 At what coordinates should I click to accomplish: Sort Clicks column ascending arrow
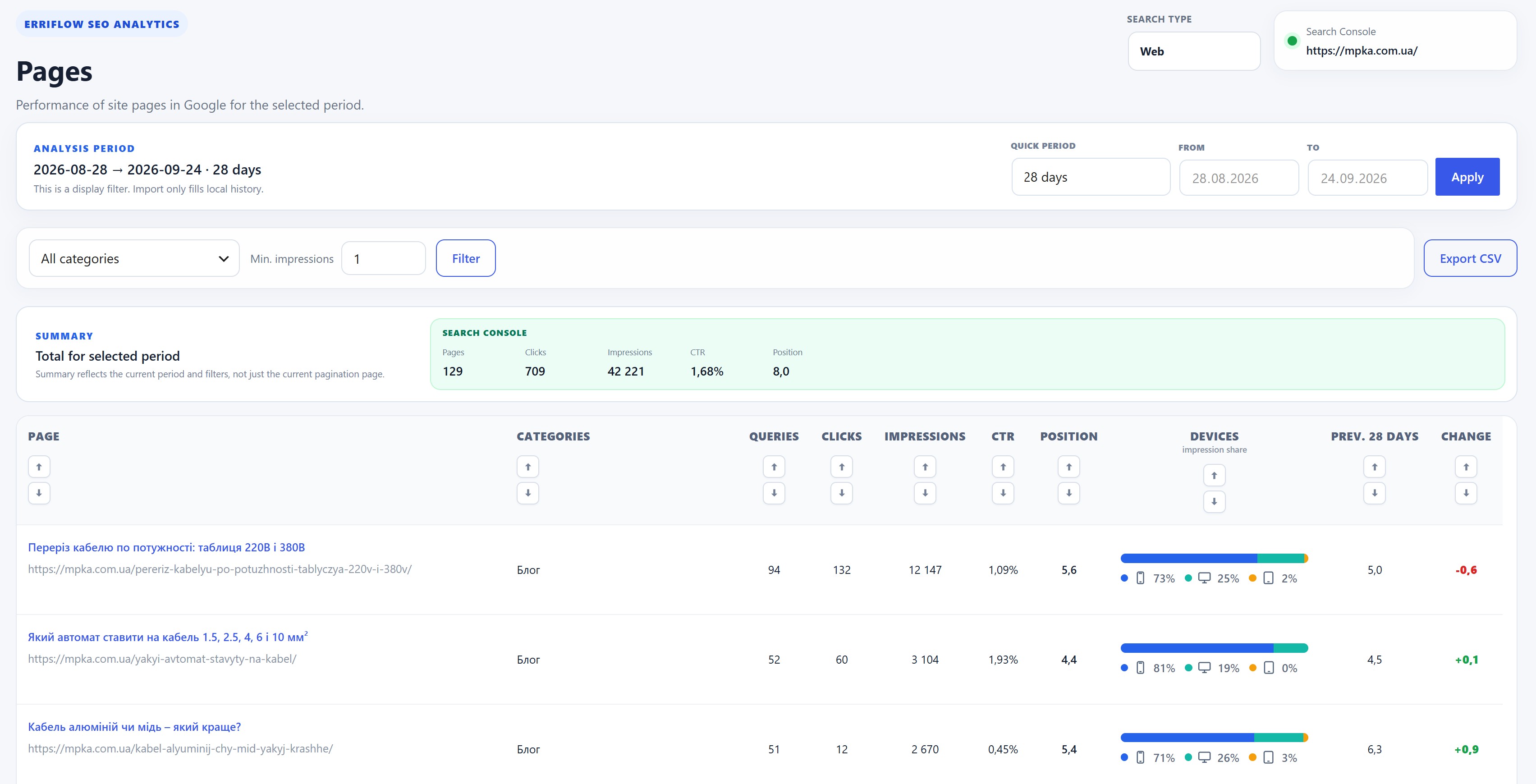point(841,467)
